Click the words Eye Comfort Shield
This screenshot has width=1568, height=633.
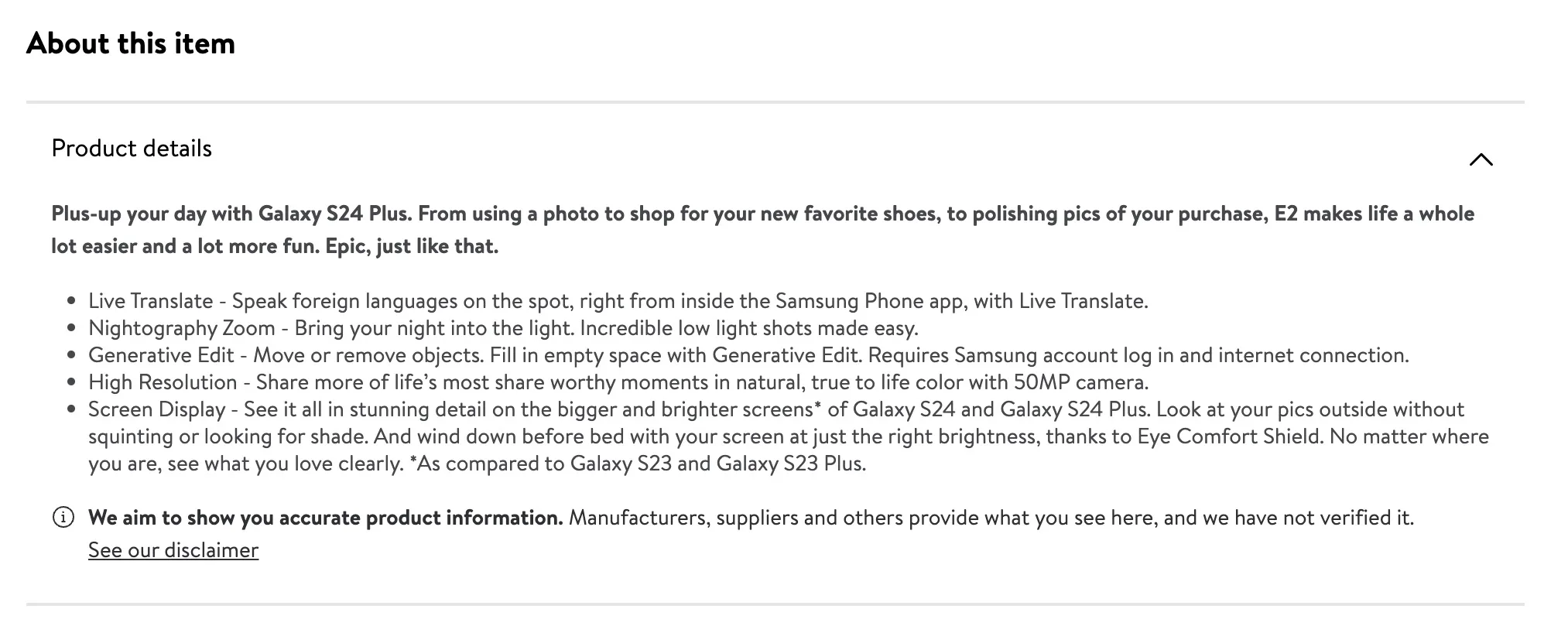[x=1228, y=436]
